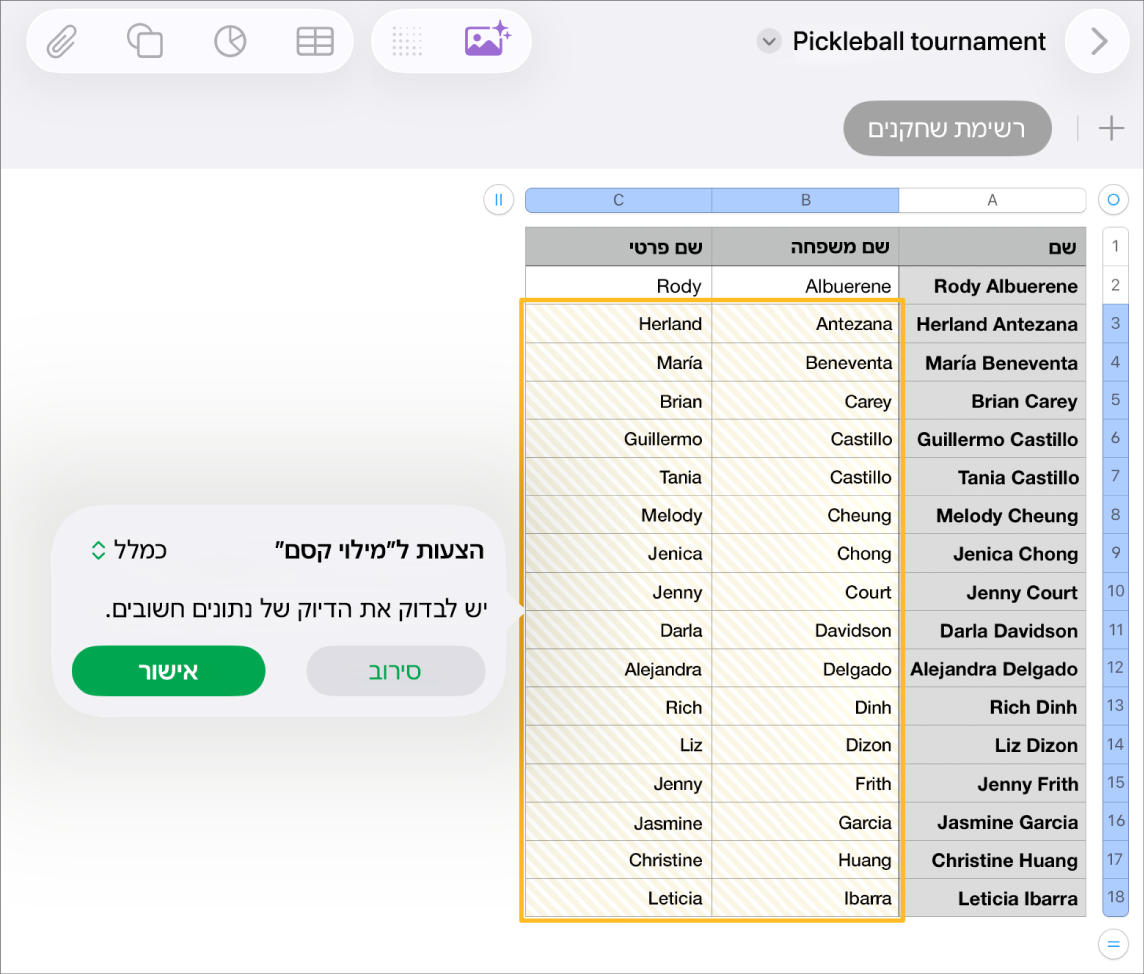Select the cell Rody Albuerene
Image resolution: width=1144 pixels, height=974 pixels.
[x=992, y=286]
